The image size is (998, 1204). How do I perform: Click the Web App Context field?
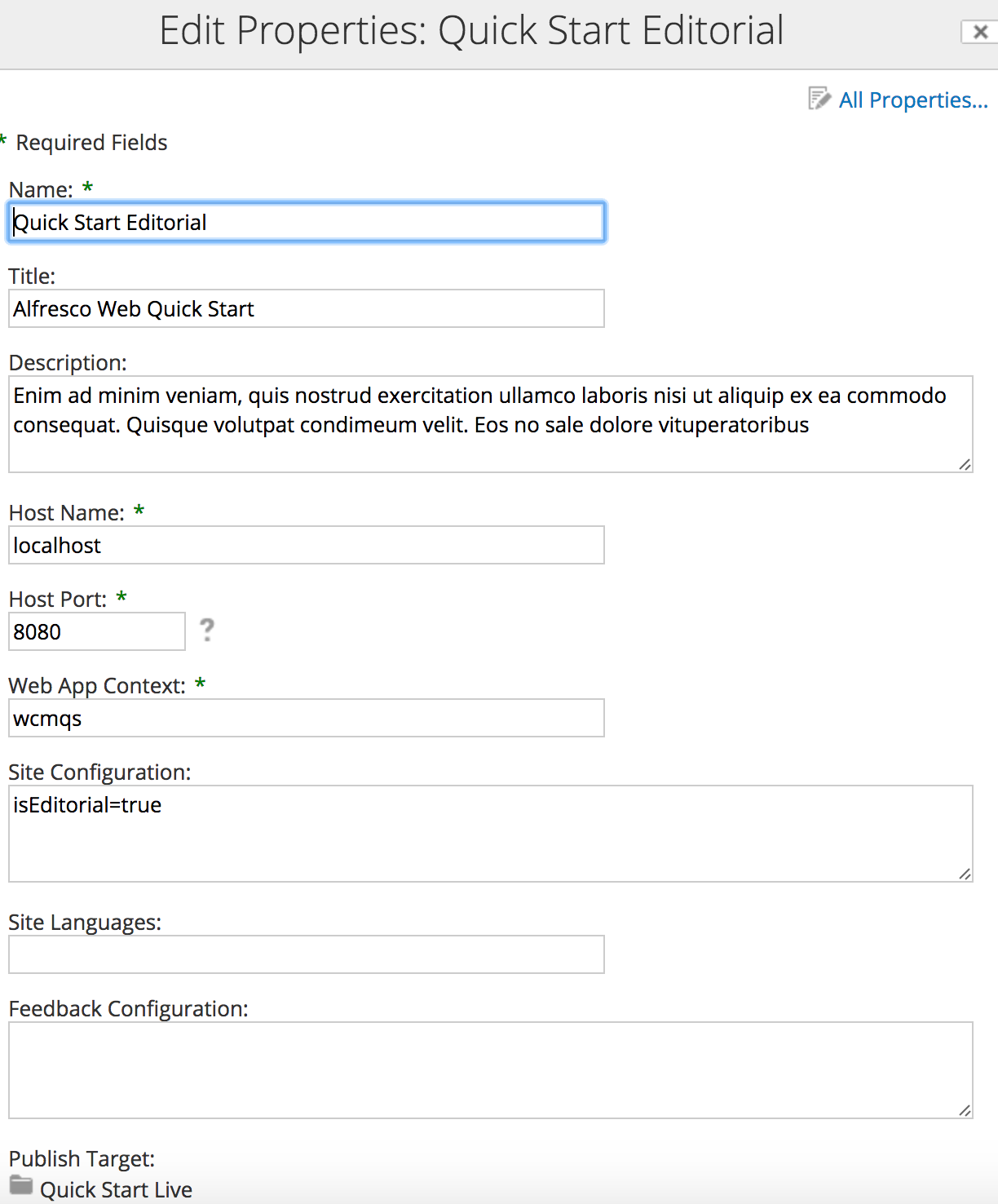307,718
